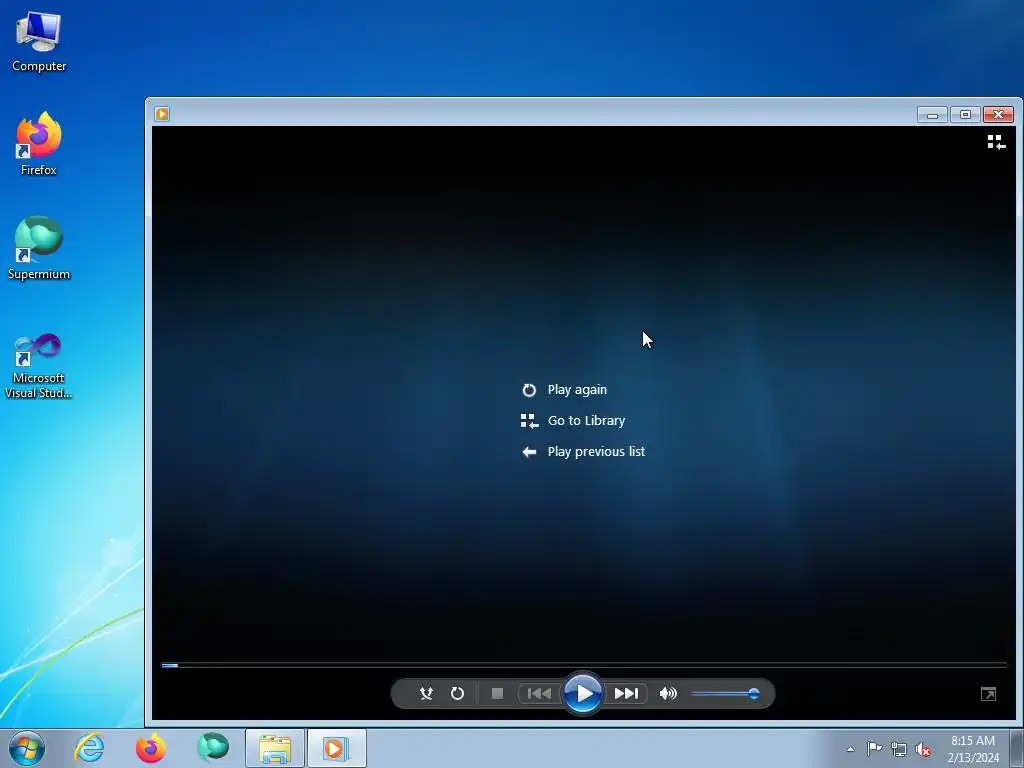Switch to Library using the top-right icon
Image resolution: width=1024 pixels, height=768 pixels.
click(x=996, y=142)
